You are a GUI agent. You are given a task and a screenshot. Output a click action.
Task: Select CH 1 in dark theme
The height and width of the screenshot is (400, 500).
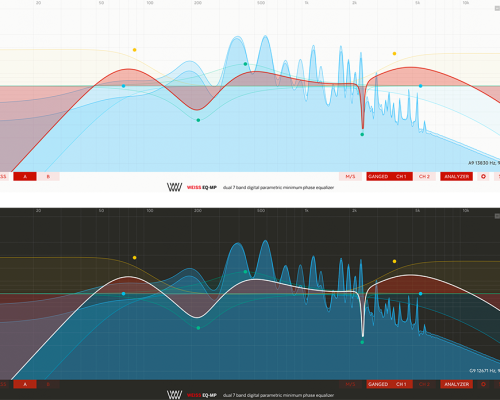click(x=401, y=384)
